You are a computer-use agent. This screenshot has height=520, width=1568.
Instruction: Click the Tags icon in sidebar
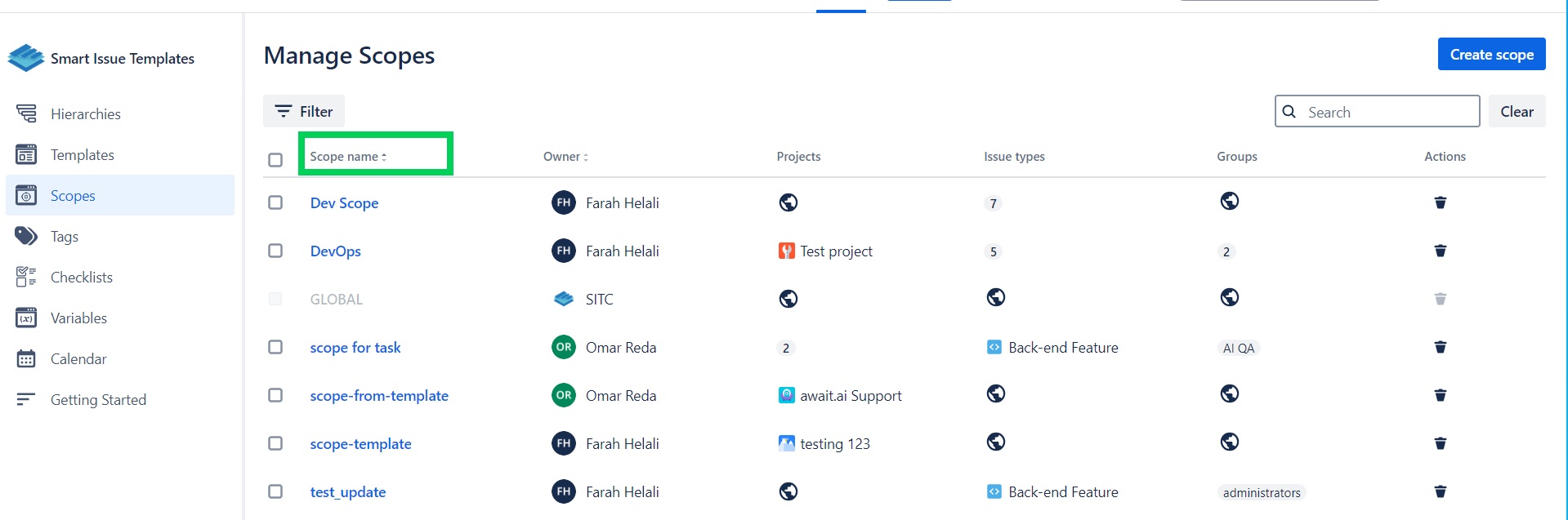pos(26,236)
